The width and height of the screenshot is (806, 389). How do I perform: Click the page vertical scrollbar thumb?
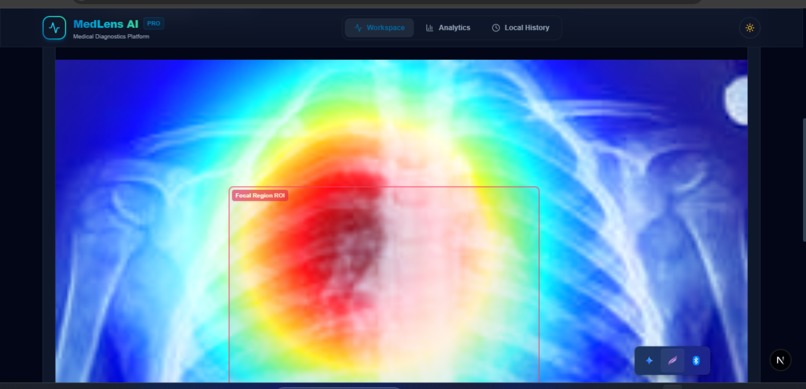click(804, 180)
